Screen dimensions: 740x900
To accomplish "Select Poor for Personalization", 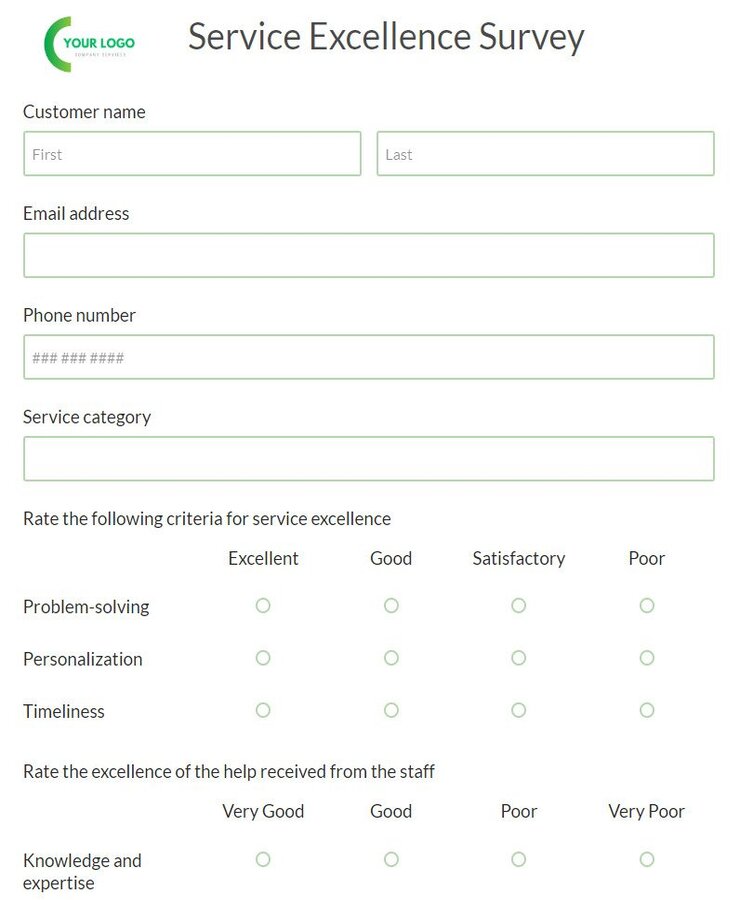I will pos(647,658).
